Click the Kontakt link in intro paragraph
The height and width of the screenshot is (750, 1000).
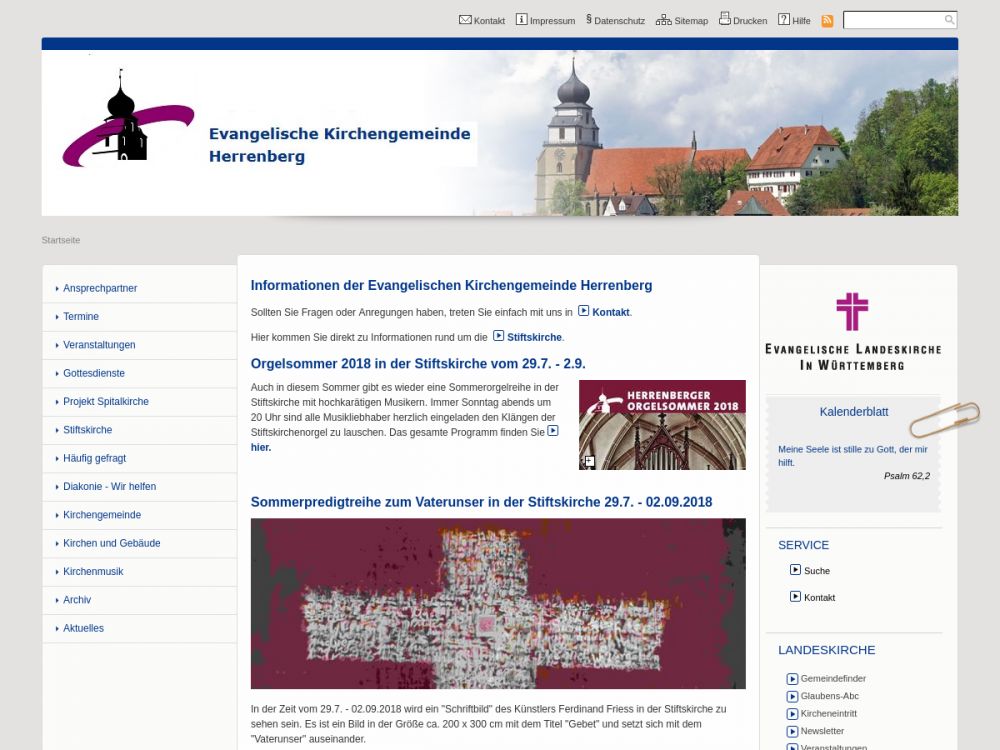pyautogui.click(x=610, y=313)
